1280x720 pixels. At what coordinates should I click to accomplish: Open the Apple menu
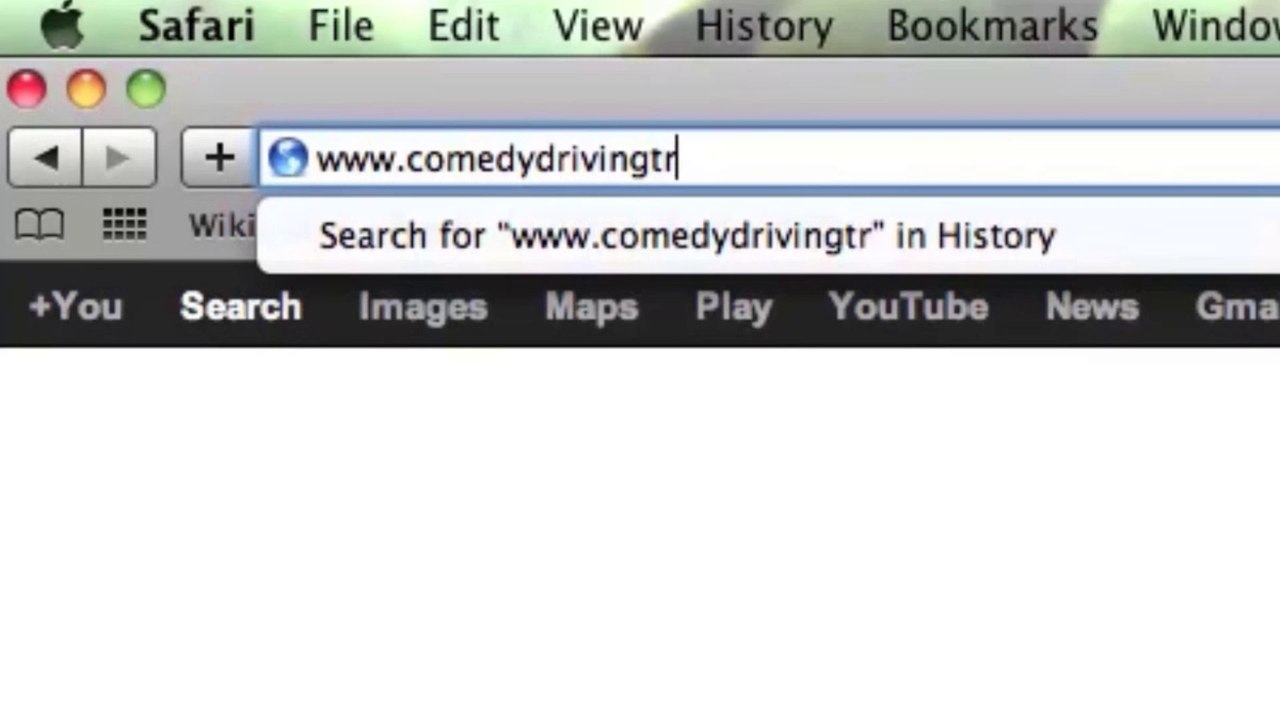click(x=62, y=25)
